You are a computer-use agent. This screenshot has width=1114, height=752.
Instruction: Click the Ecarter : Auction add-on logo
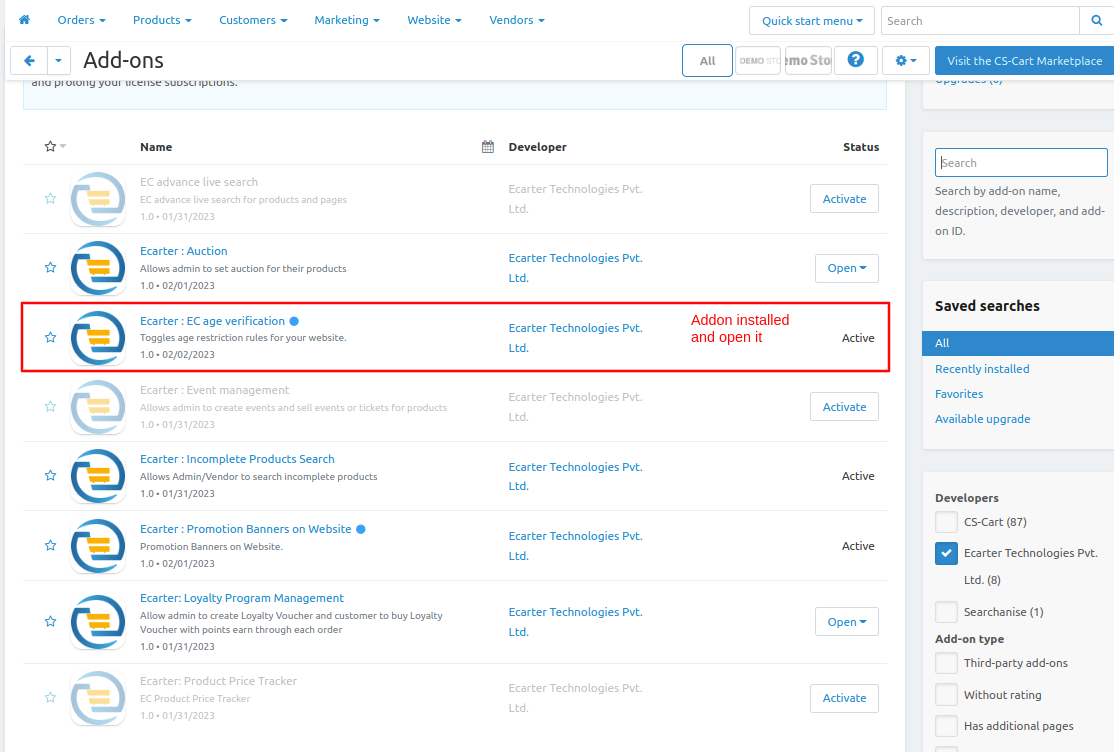click(x=98, y=268)
